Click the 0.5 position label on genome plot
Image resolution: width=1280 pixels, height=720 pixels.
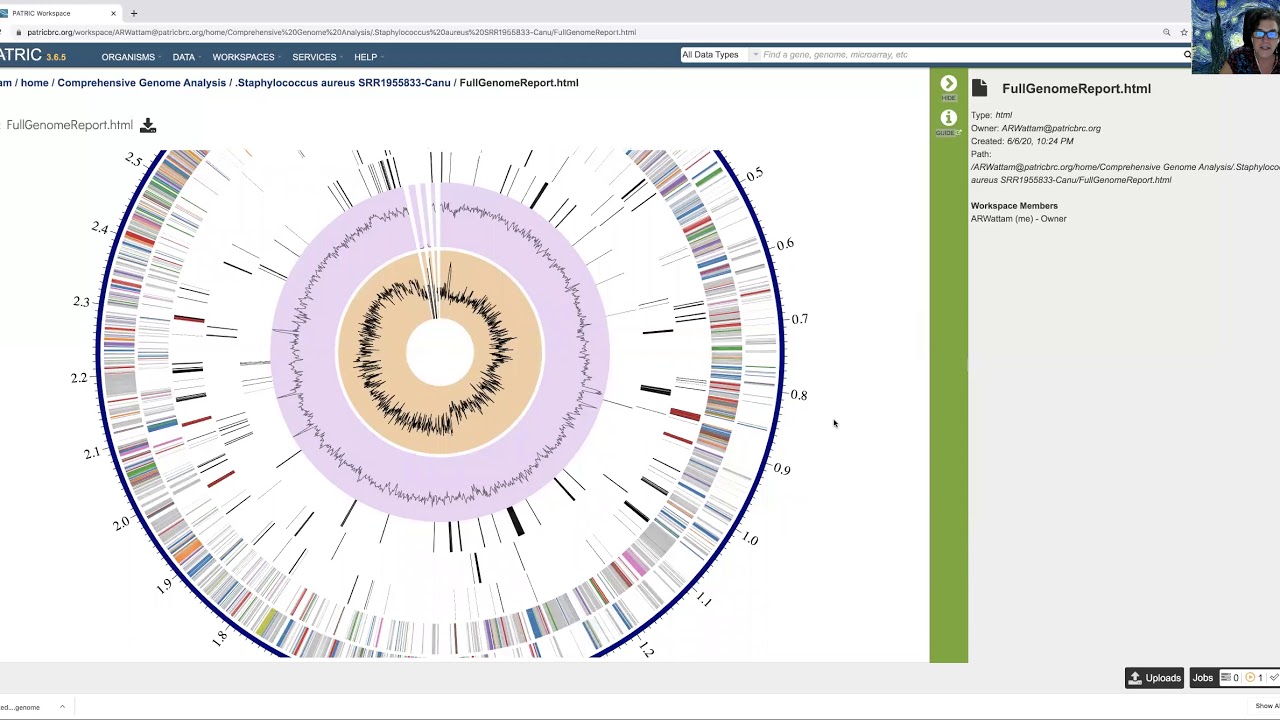pos(754,174)
